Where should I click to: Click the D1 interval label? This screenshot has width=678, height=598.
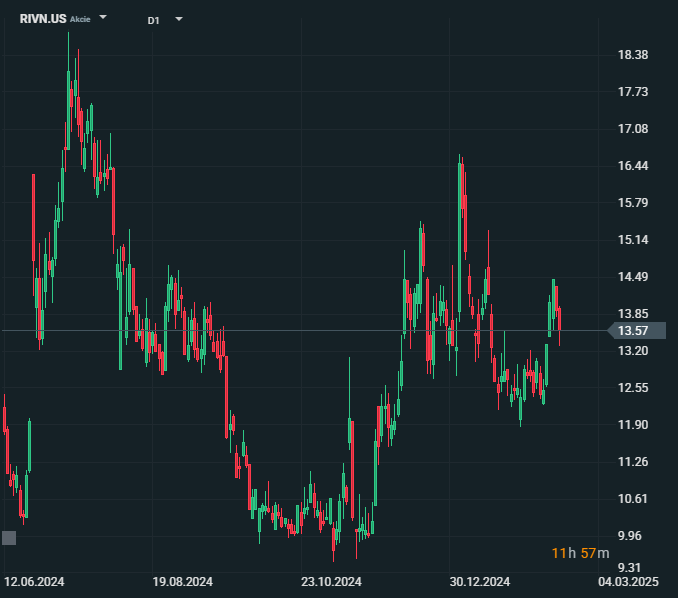(x=154, y=21)
